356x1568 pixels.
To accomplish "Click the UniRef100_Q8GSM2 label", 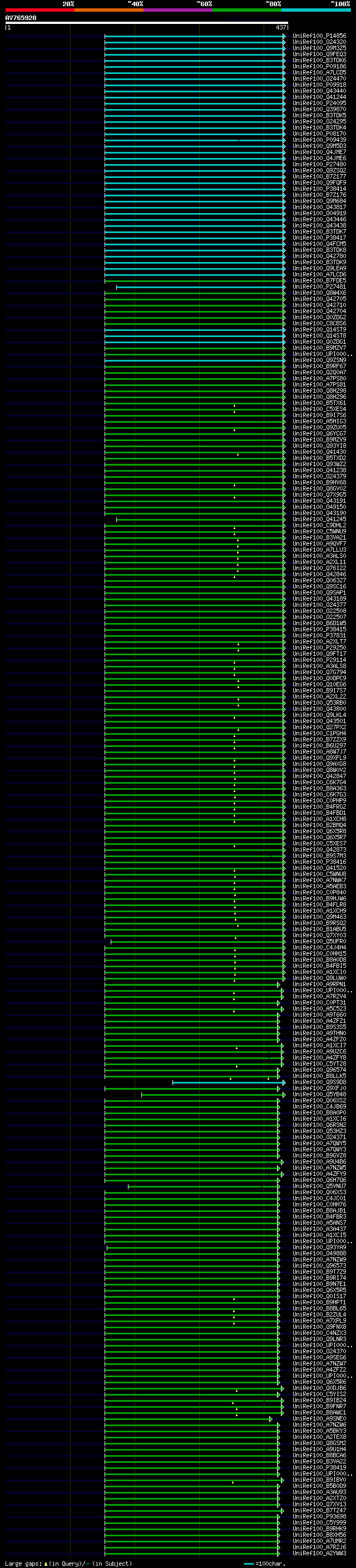I will click(319, 1443).
